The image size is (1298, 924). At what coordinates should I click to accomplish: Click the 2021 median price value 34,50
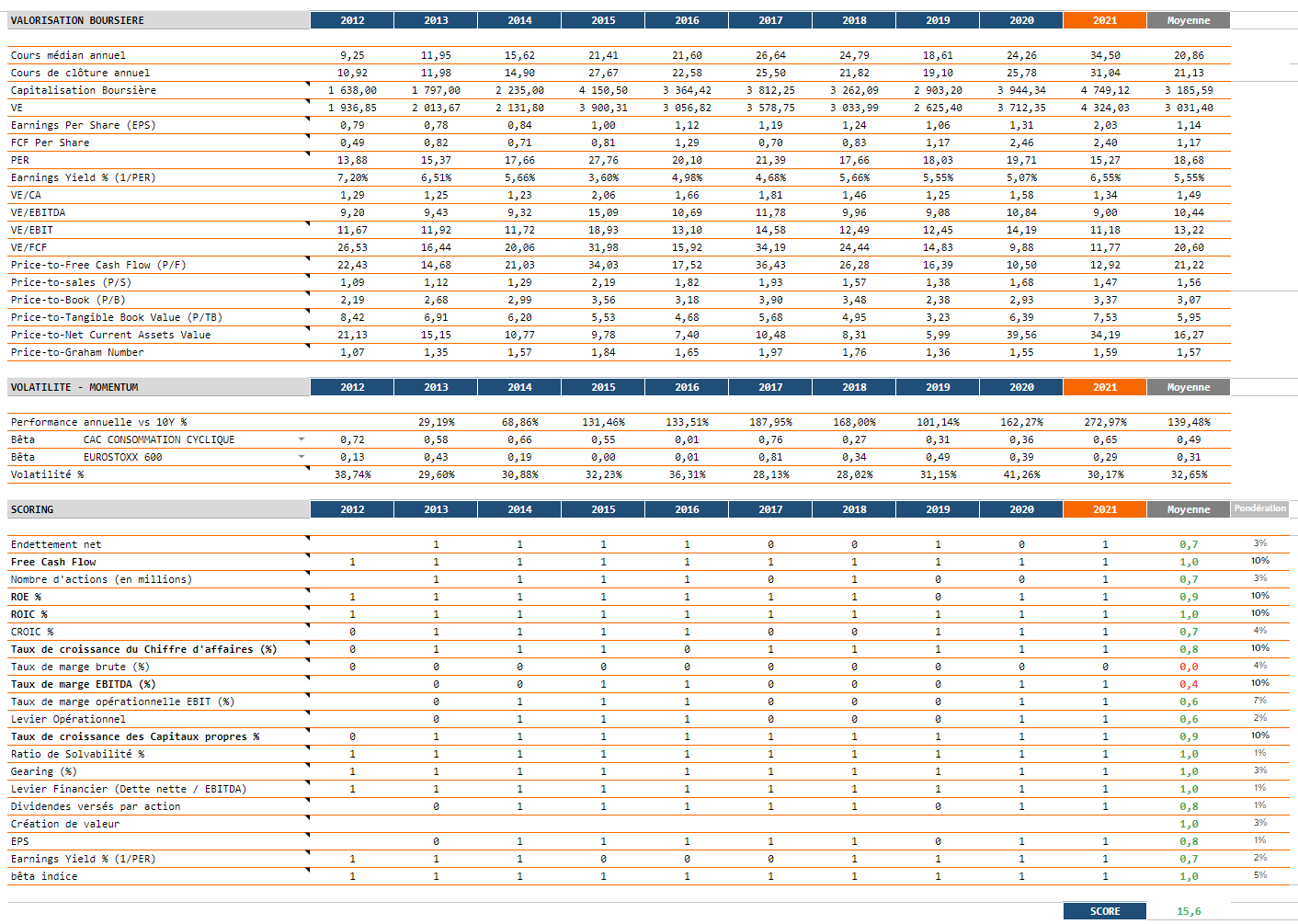point(1105,55)
